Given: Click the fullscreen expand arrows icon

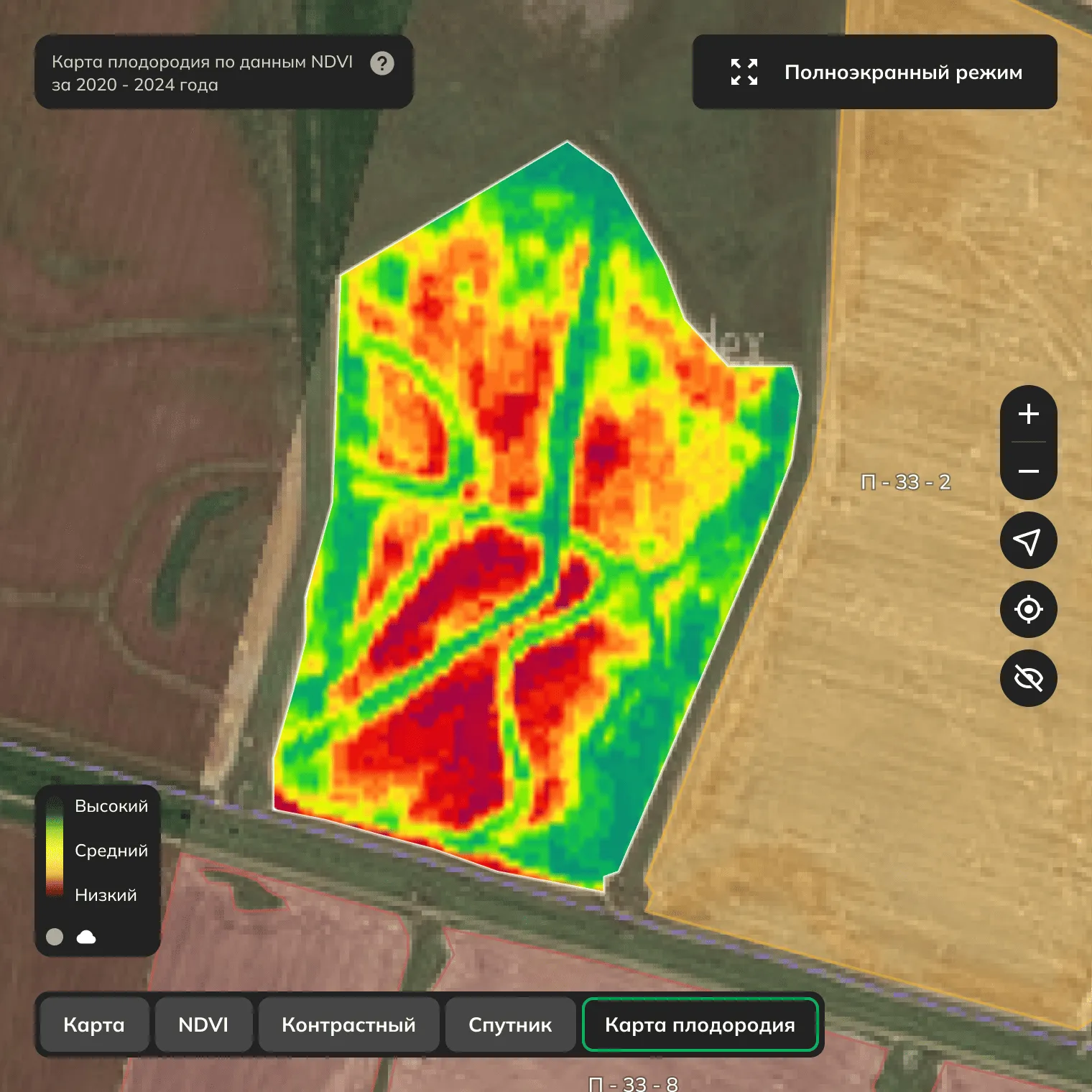Looking at the screenshot, I should pos(744,72).
